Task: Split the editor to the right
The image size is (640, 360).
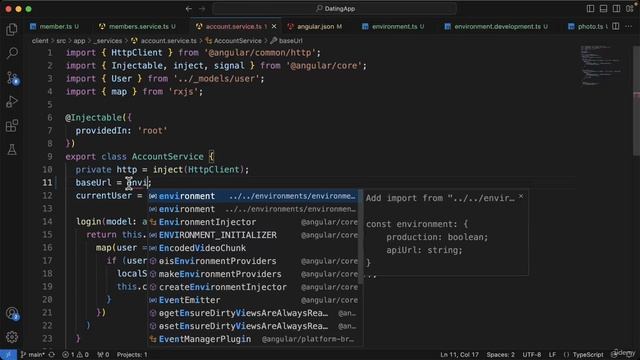Action: point(616,26)
